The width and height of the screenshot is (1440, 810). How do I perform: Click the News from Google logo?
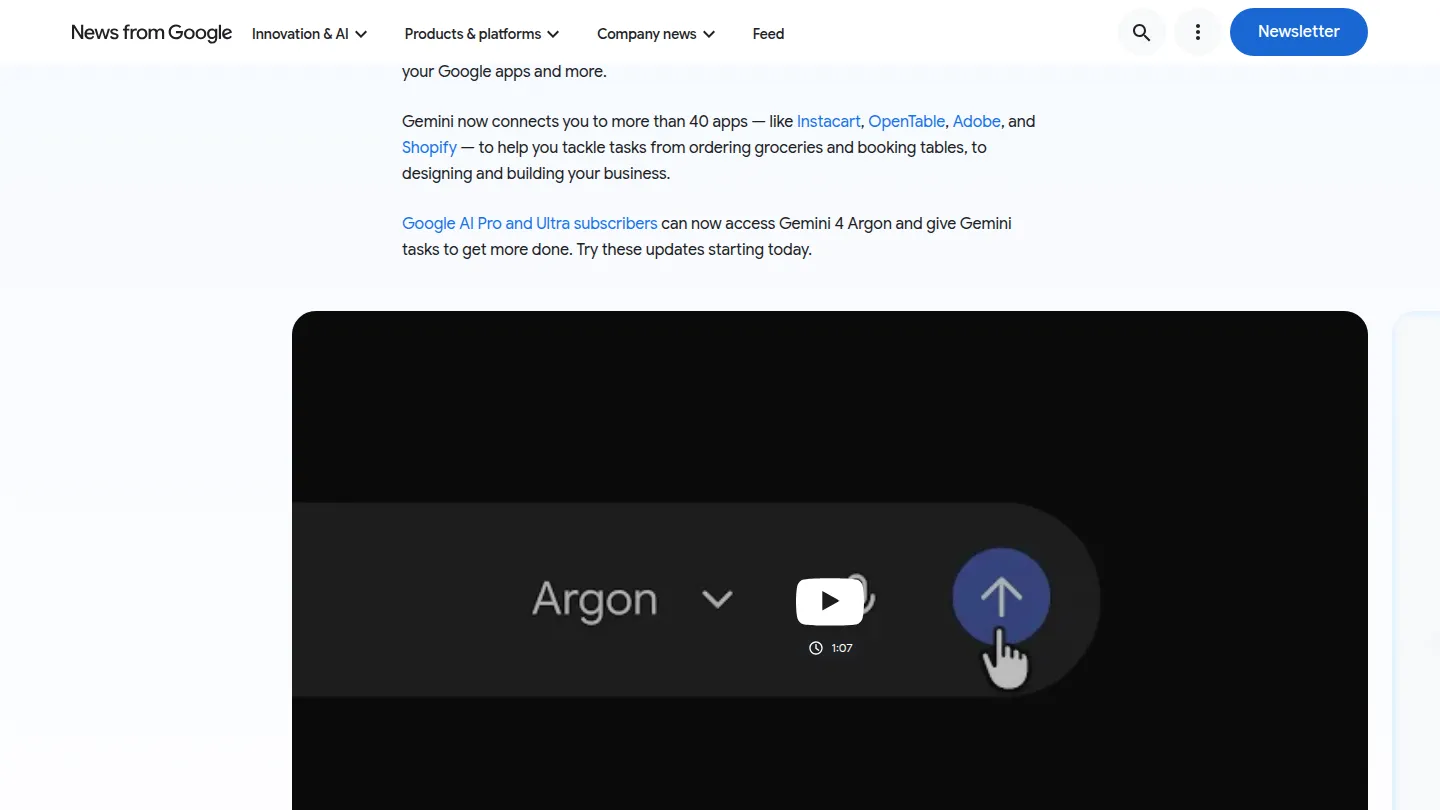tap(151, 33)
